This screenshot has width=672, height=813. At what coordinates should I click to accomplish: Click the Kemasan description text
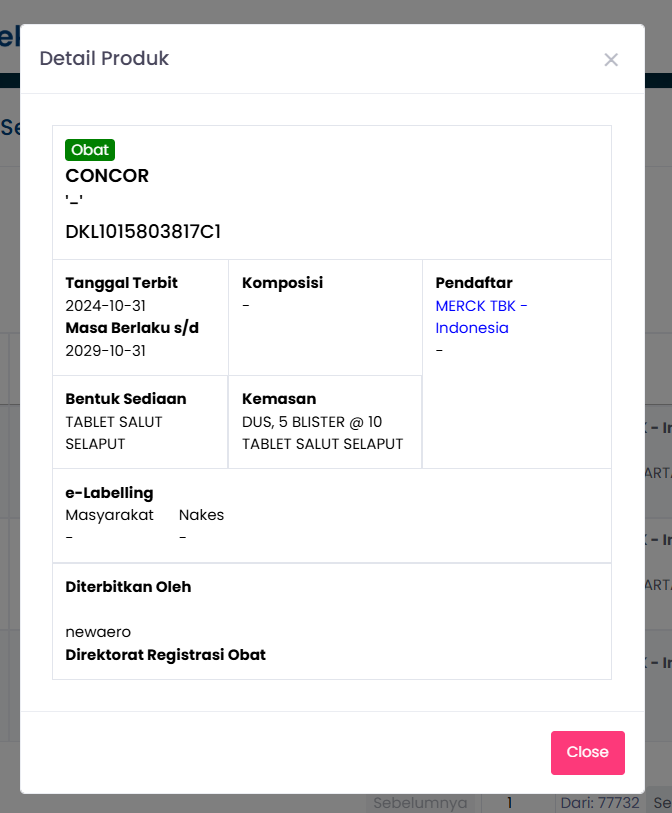click(x=322, y=433)
